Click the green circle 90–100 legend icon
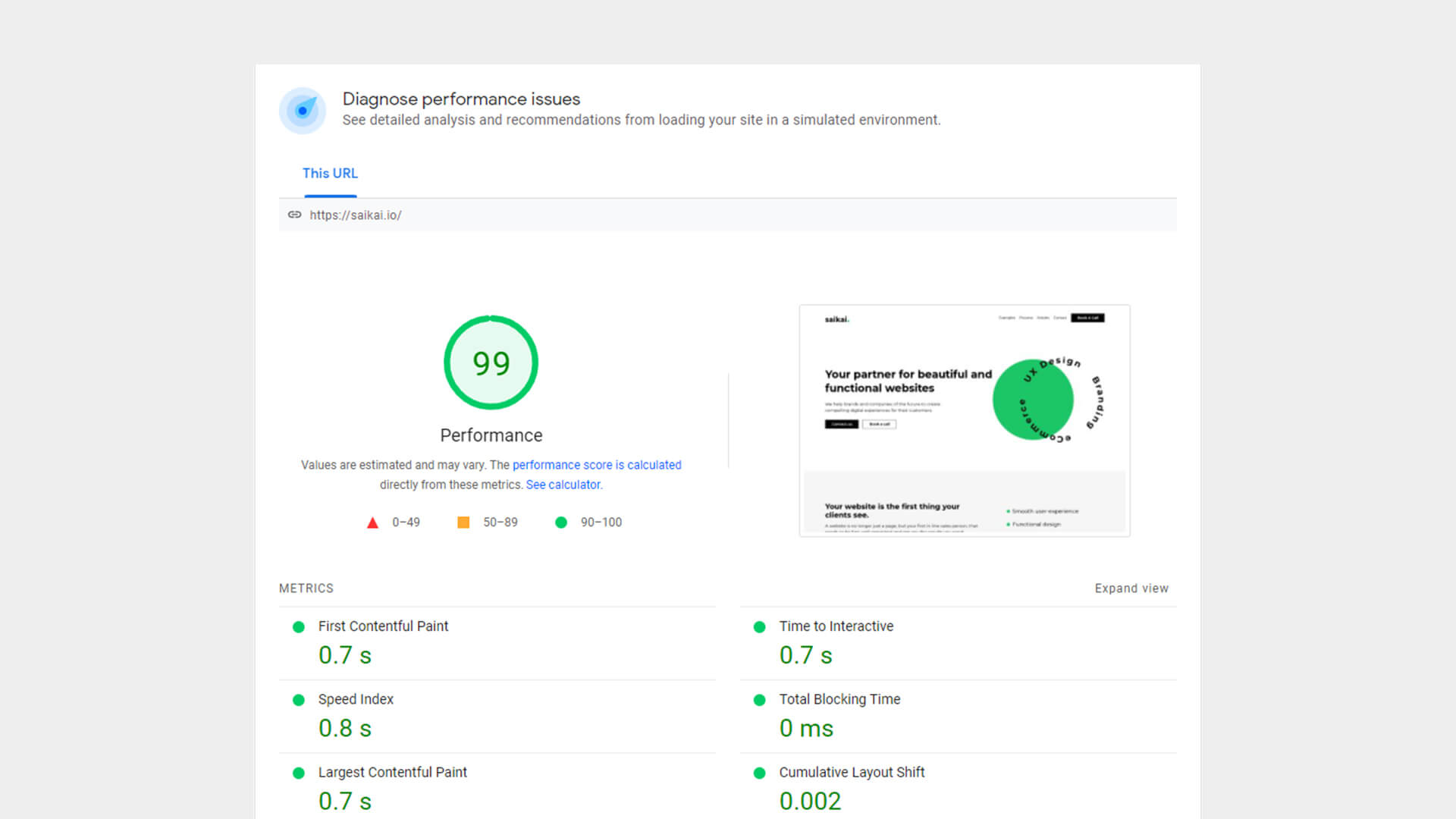 tap(561, 522)
